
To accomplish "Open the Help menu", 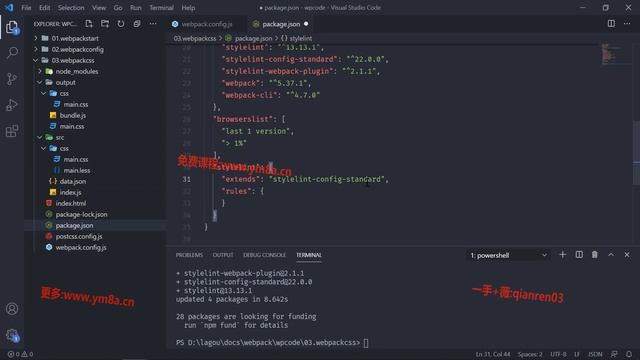I will click(188, 8).
